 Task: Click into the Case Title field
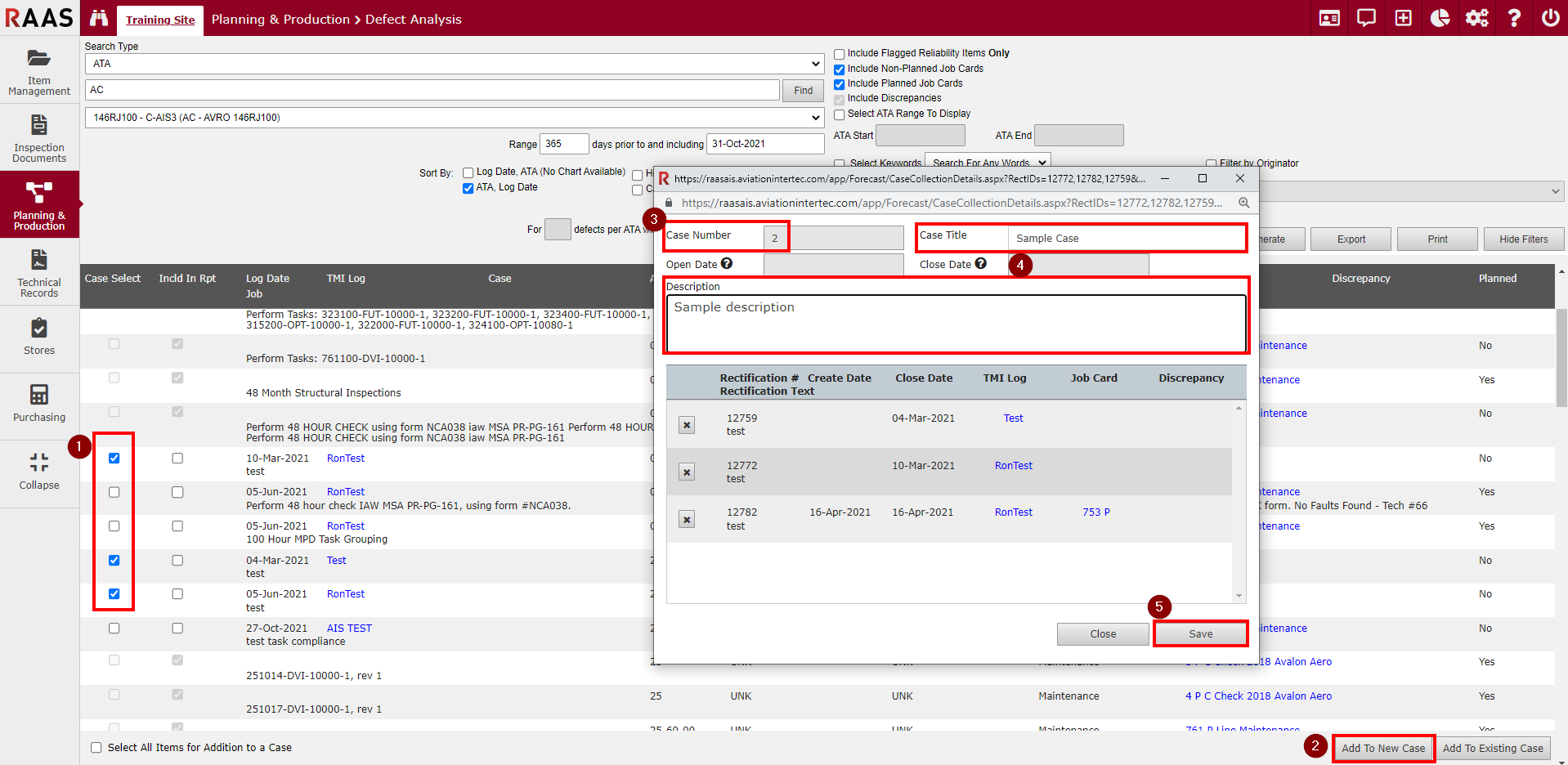pyautogui.click(x=1125, y=239)
